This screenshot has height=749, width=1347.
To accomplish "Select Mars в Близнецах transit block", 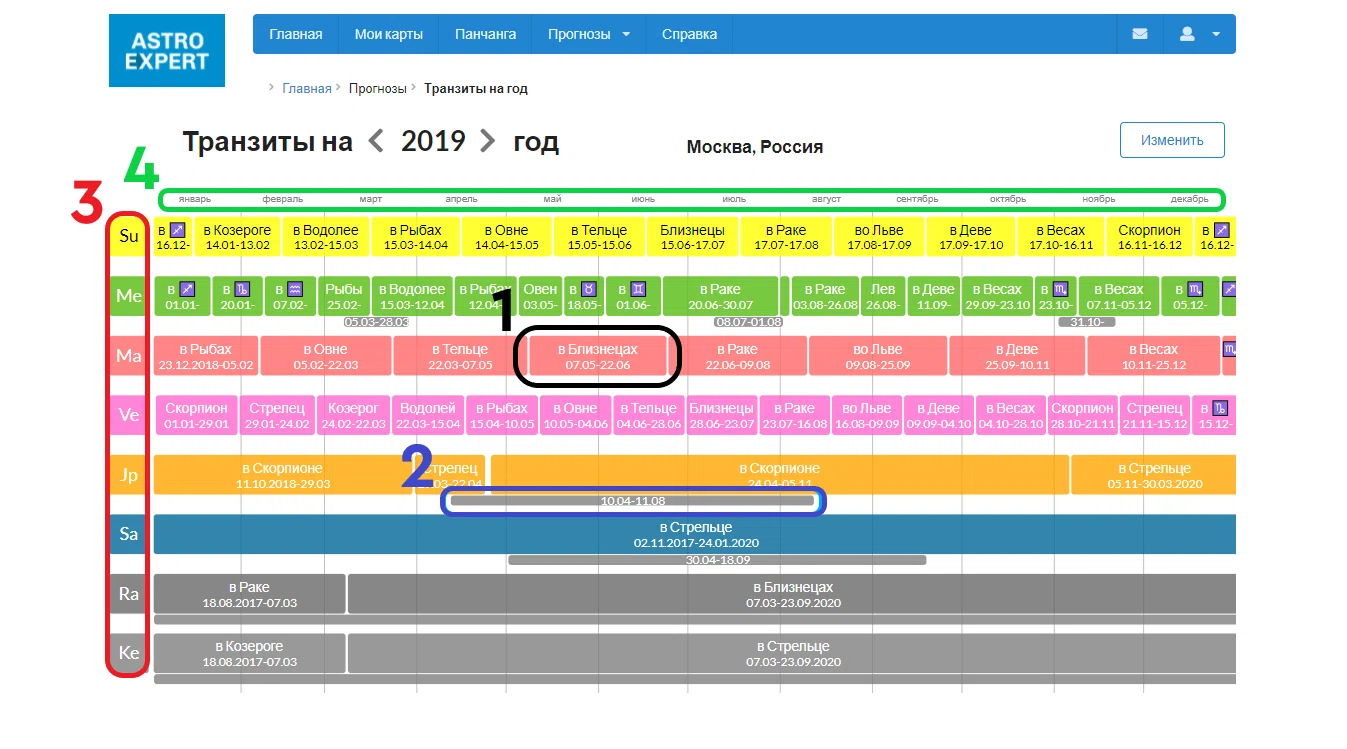I will (x=598, y=356).
